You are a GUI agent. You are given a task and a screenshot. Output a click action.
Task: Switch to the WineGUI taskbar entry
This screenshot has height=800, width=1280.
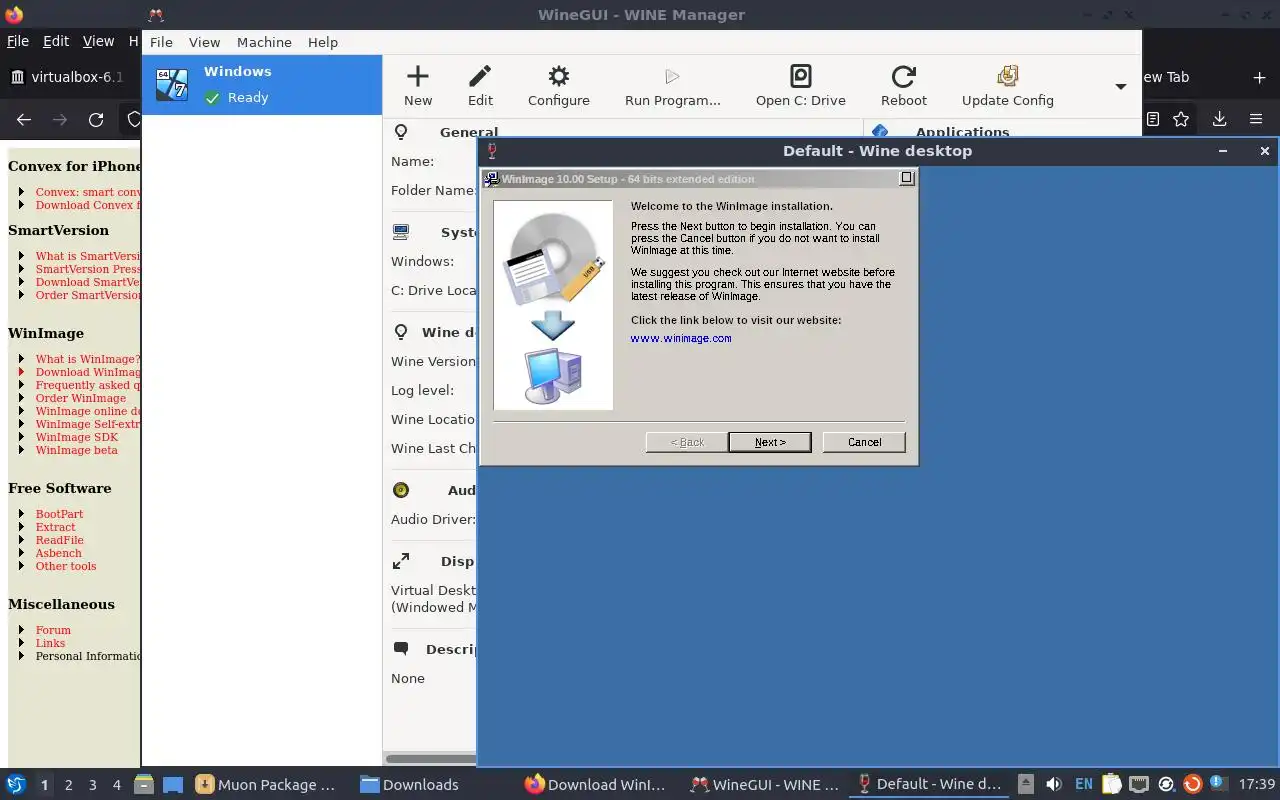click(765, 785)
